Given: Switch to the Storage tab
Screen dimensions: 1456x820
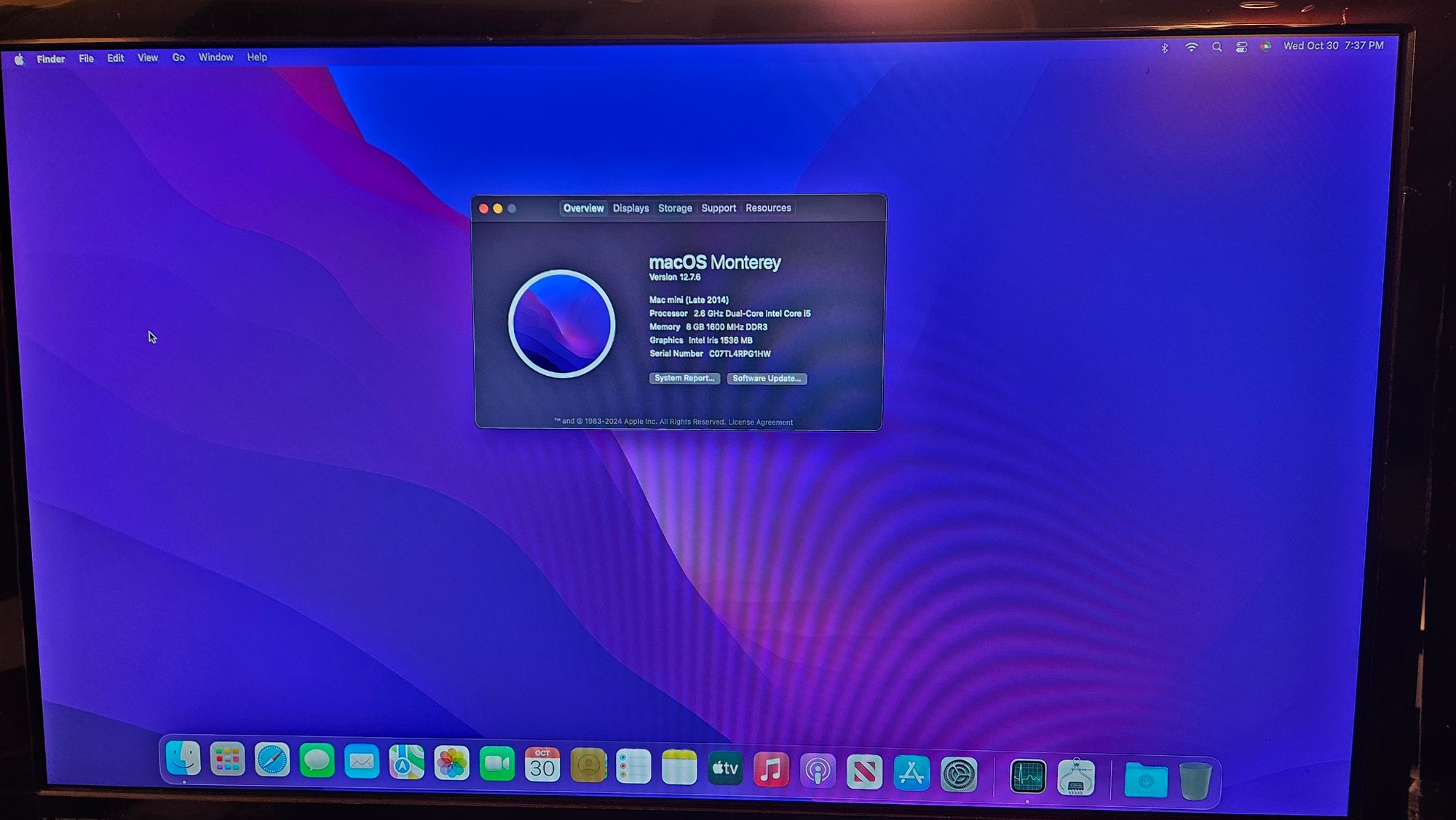Looking at the screenshot, I should click(x=675, y=208).
